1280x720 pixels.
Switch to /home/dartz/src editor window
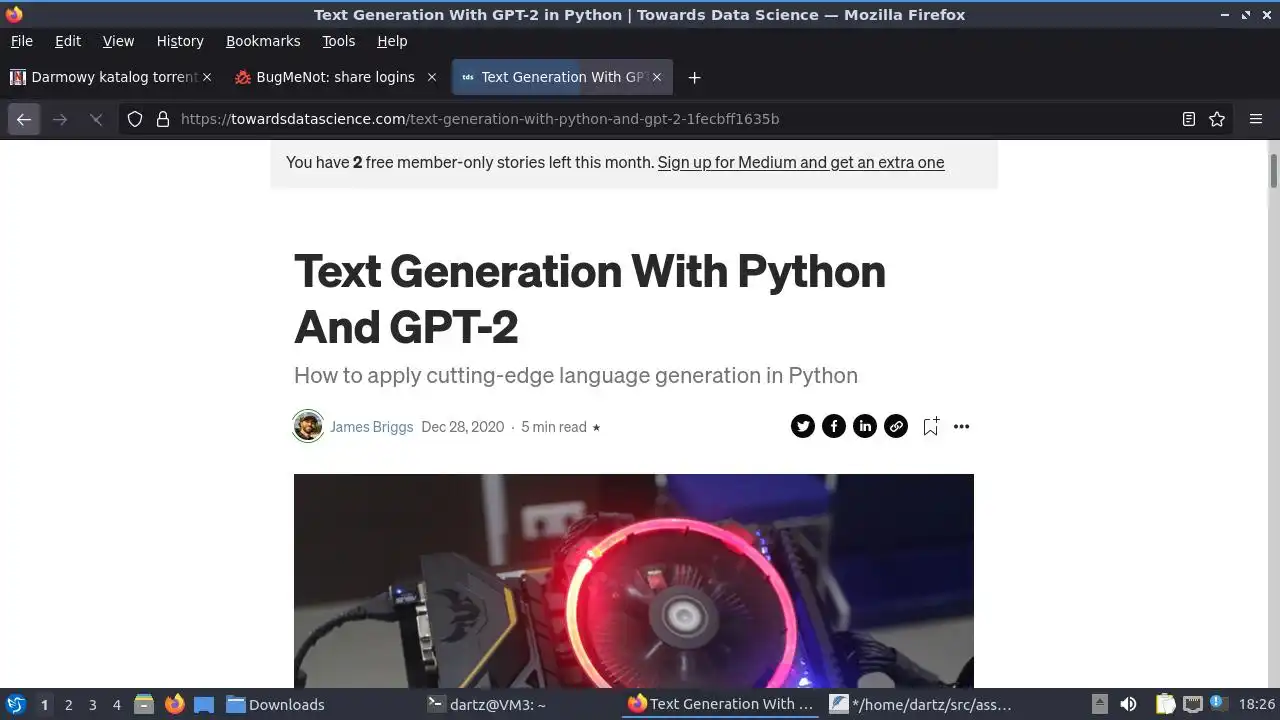pyautogui.click(x=922, y=704)
